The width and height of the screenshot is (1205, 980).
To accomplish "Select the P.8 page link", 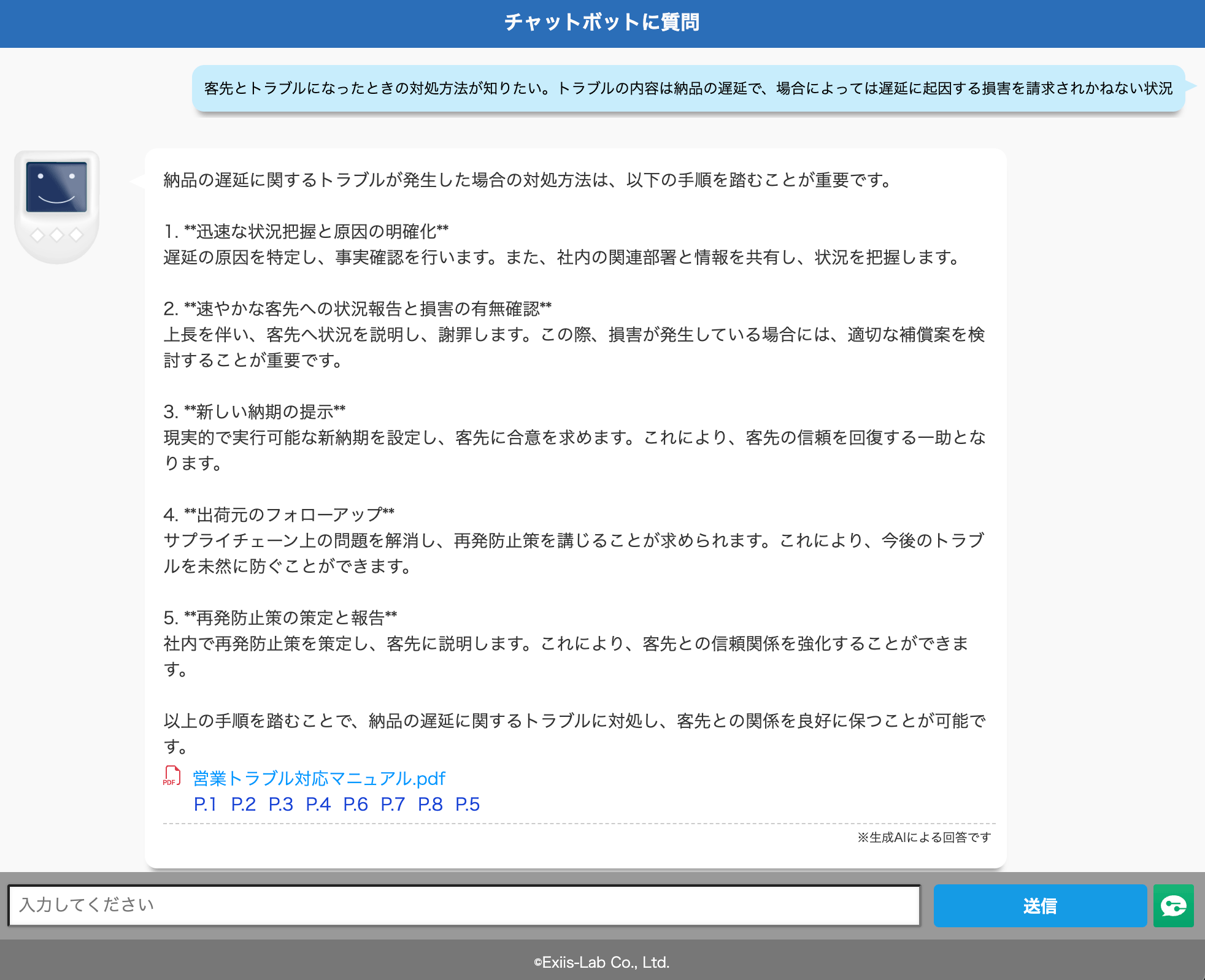I will coord(430,804).
